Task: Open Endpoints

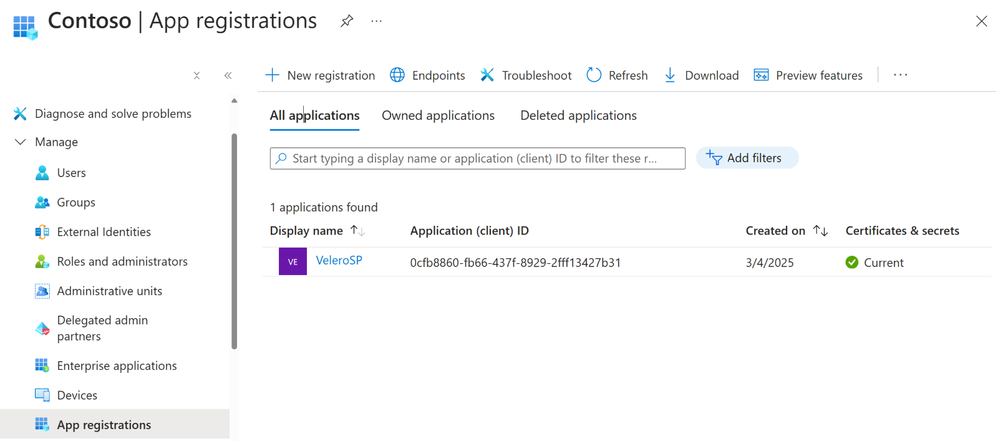Action: [427, 75]
